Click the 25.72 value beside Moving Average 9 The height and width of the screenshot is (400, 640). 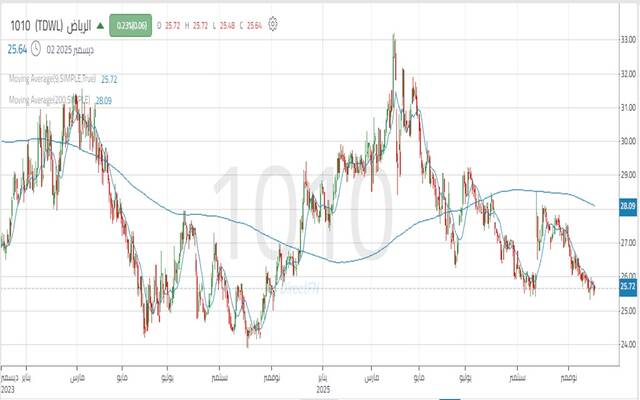click(x=112, y=77)
